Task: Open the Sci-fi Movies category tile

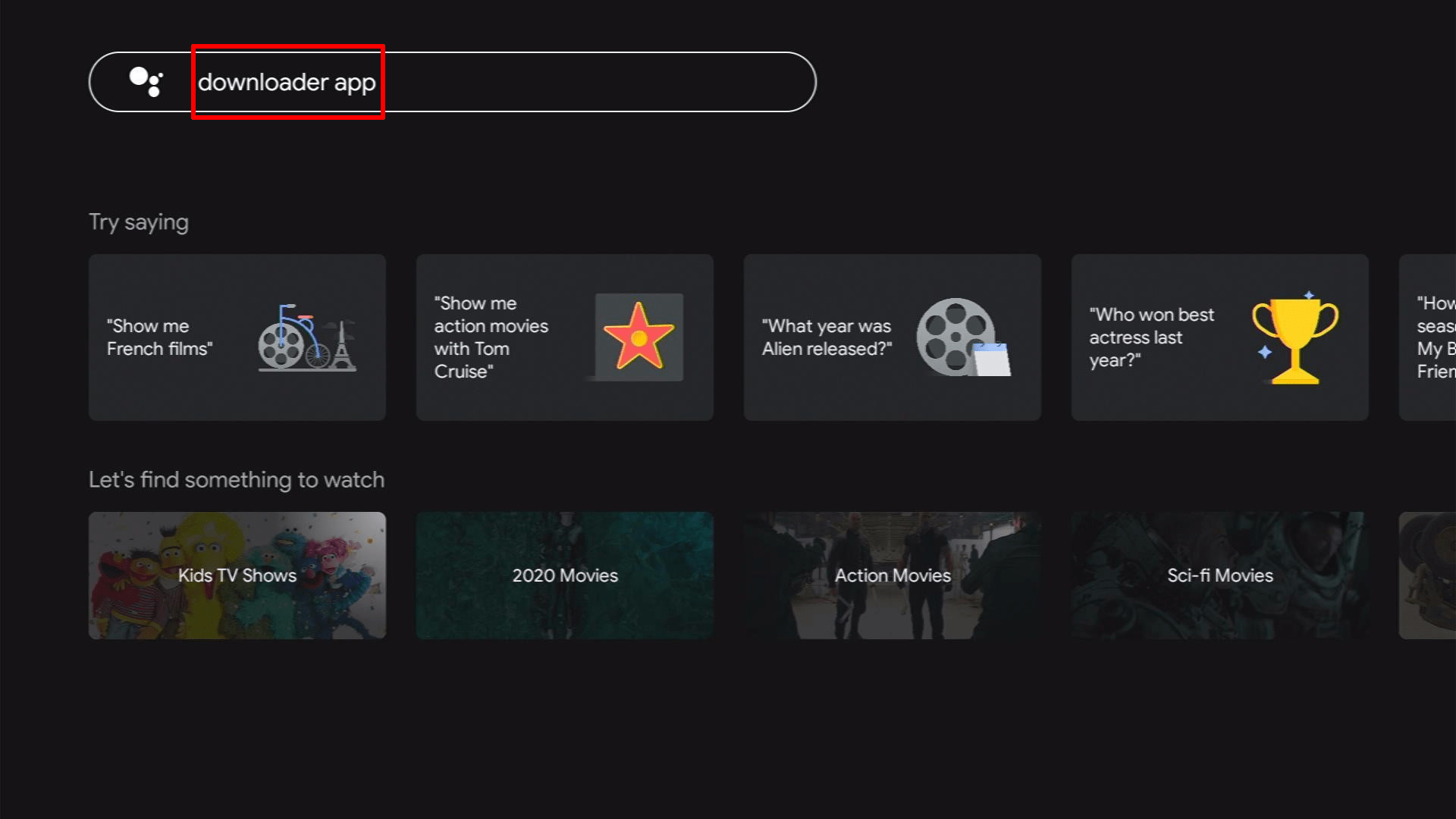Action: [1220, 576]
